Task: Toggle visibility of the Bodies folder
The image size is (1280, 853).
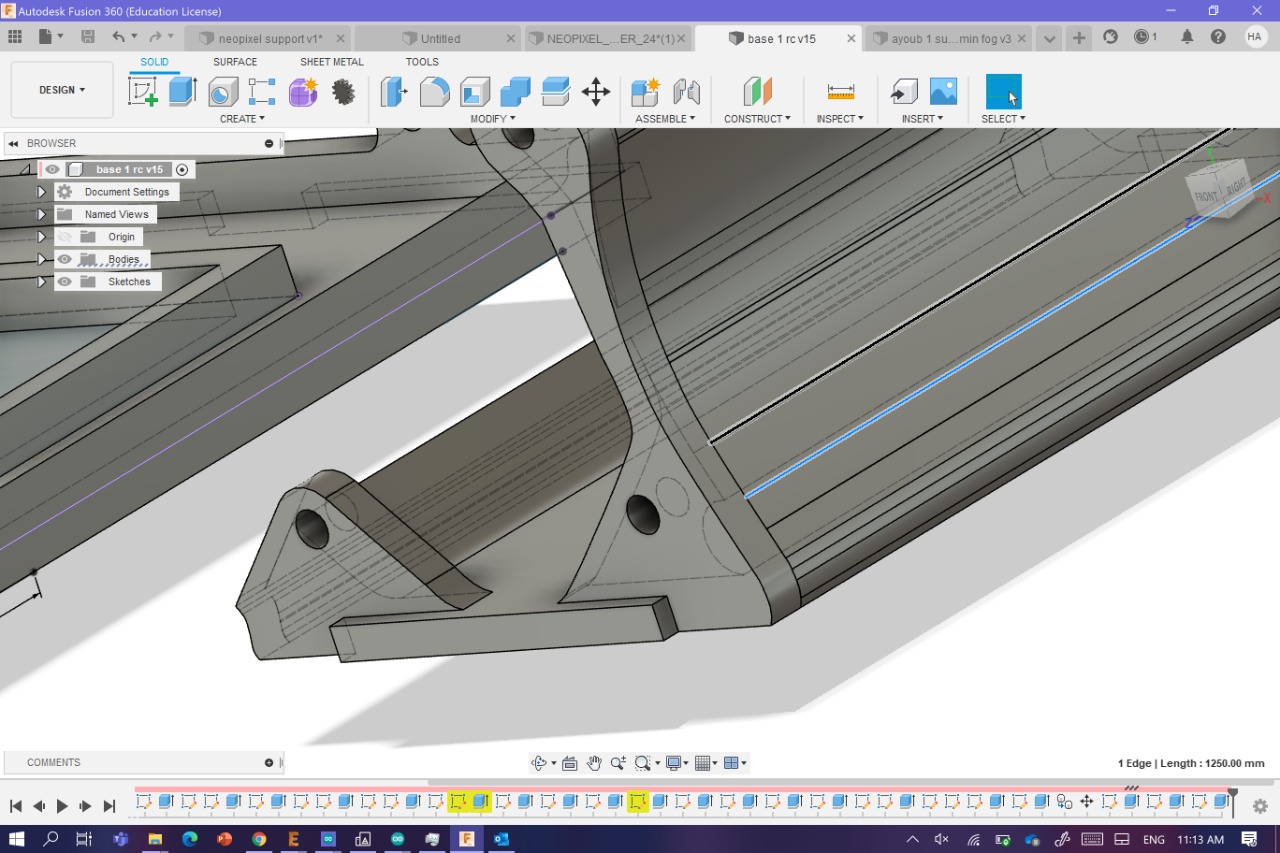Action: pos(65,259)
